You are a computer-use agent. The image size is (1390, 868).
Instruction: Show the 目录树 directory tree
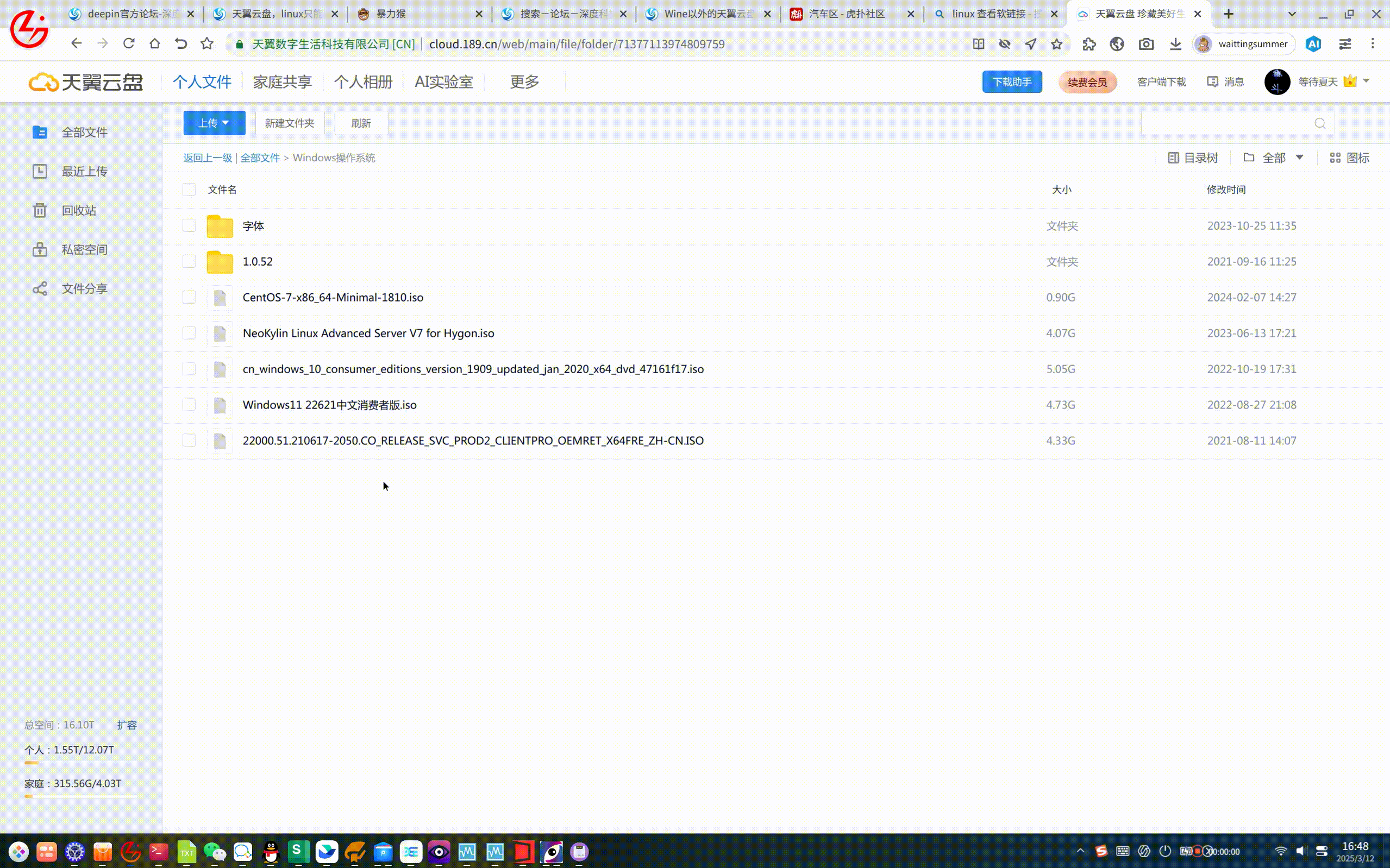point(1193,158)
